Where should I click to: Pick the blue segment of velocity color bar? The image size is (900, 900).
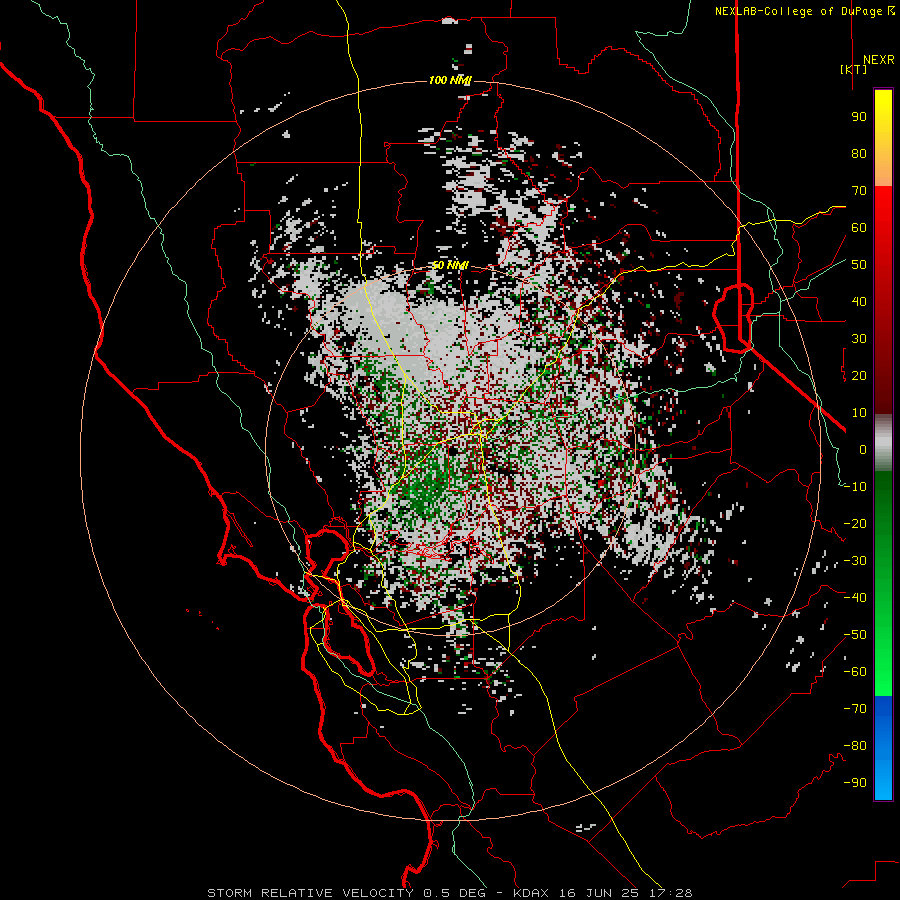(x=883, y=747)
